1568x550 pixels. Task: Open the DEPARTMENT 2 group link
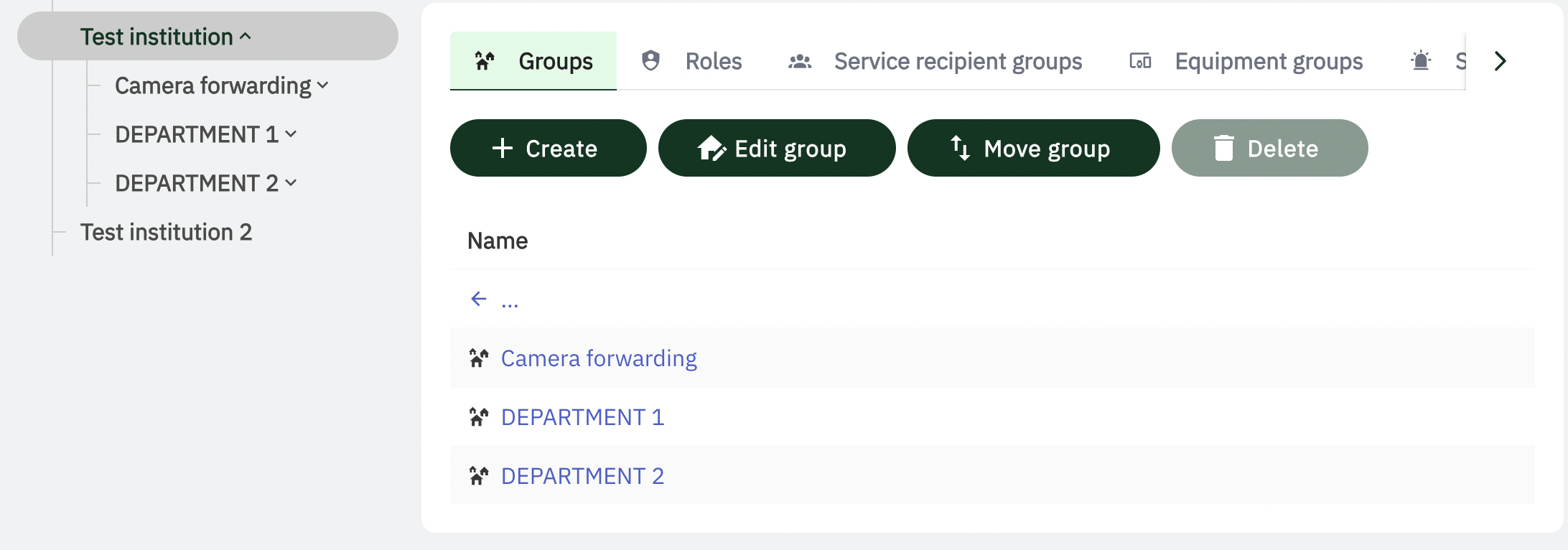pos(582,476)
